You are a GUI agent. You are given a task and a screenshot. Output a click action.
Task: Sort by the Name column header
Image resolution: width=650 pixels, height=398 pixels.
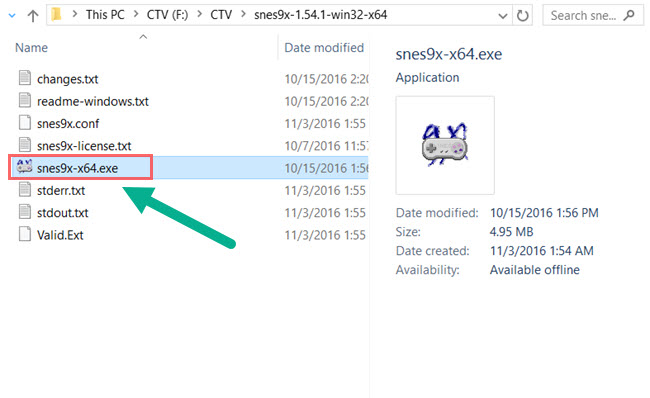32,48
